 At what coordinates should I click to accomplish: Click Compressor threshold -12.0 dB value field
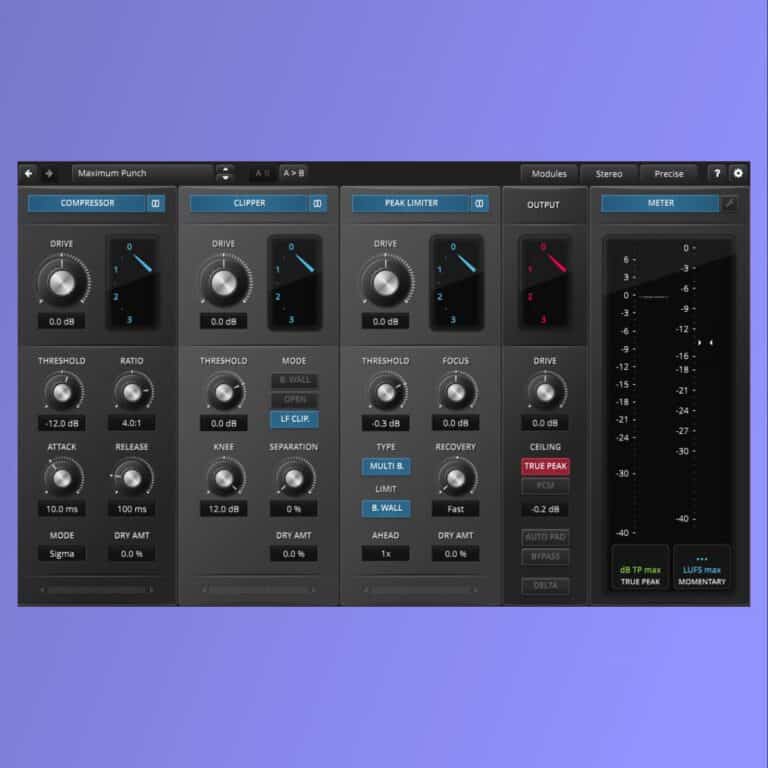62,423
